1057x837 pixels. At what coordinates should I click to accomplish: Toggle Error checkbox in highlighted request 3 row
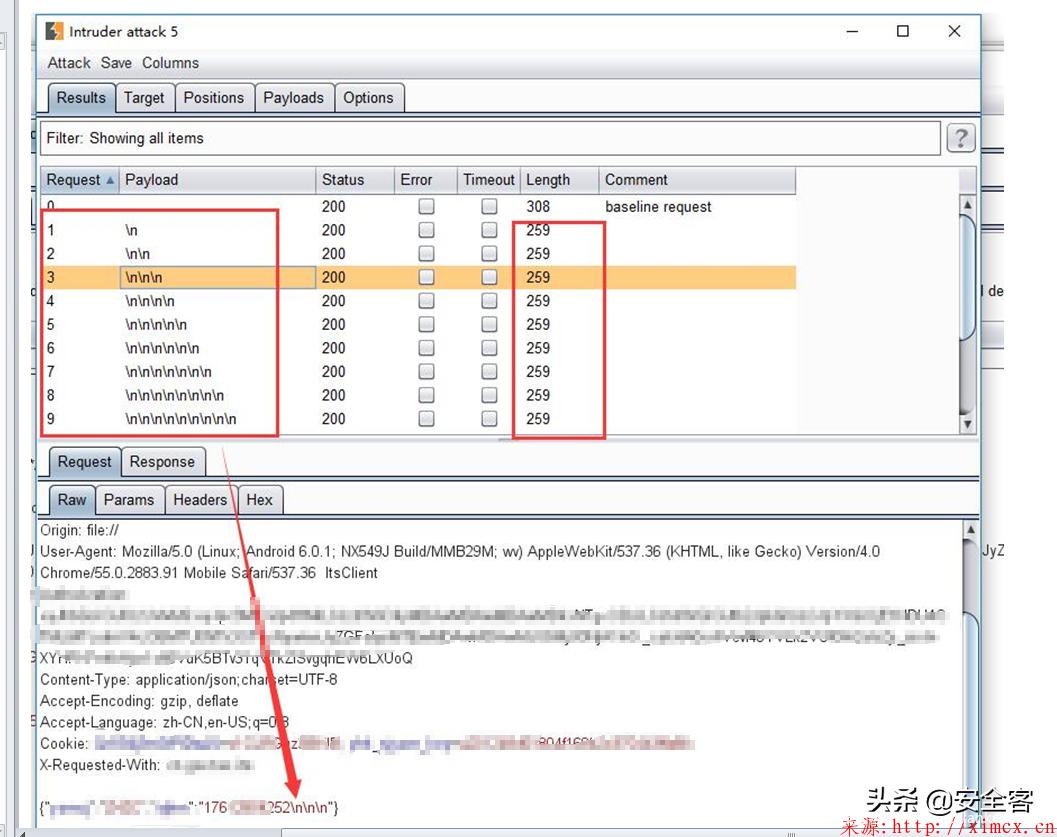tap(426, 277)
